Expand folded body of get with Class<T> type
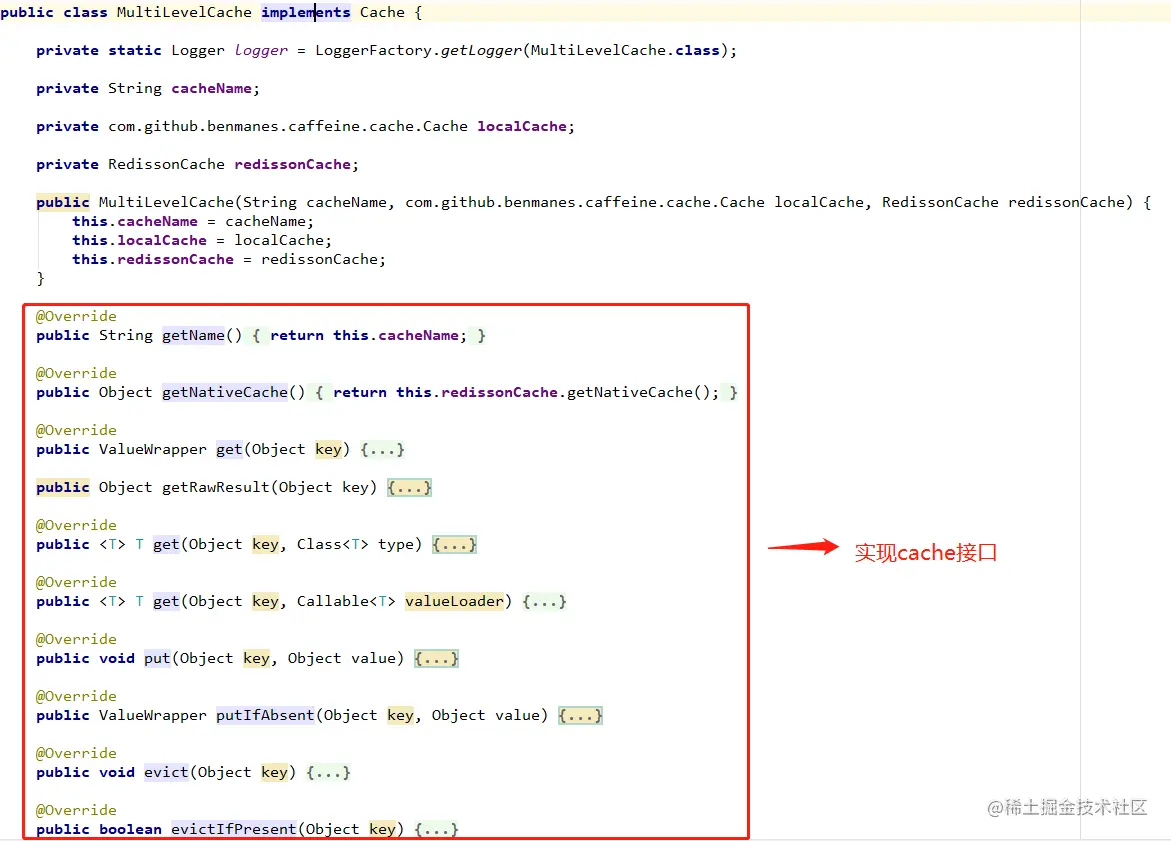The height and width of the screenshot is (841, 1171). tap(454, 544)
